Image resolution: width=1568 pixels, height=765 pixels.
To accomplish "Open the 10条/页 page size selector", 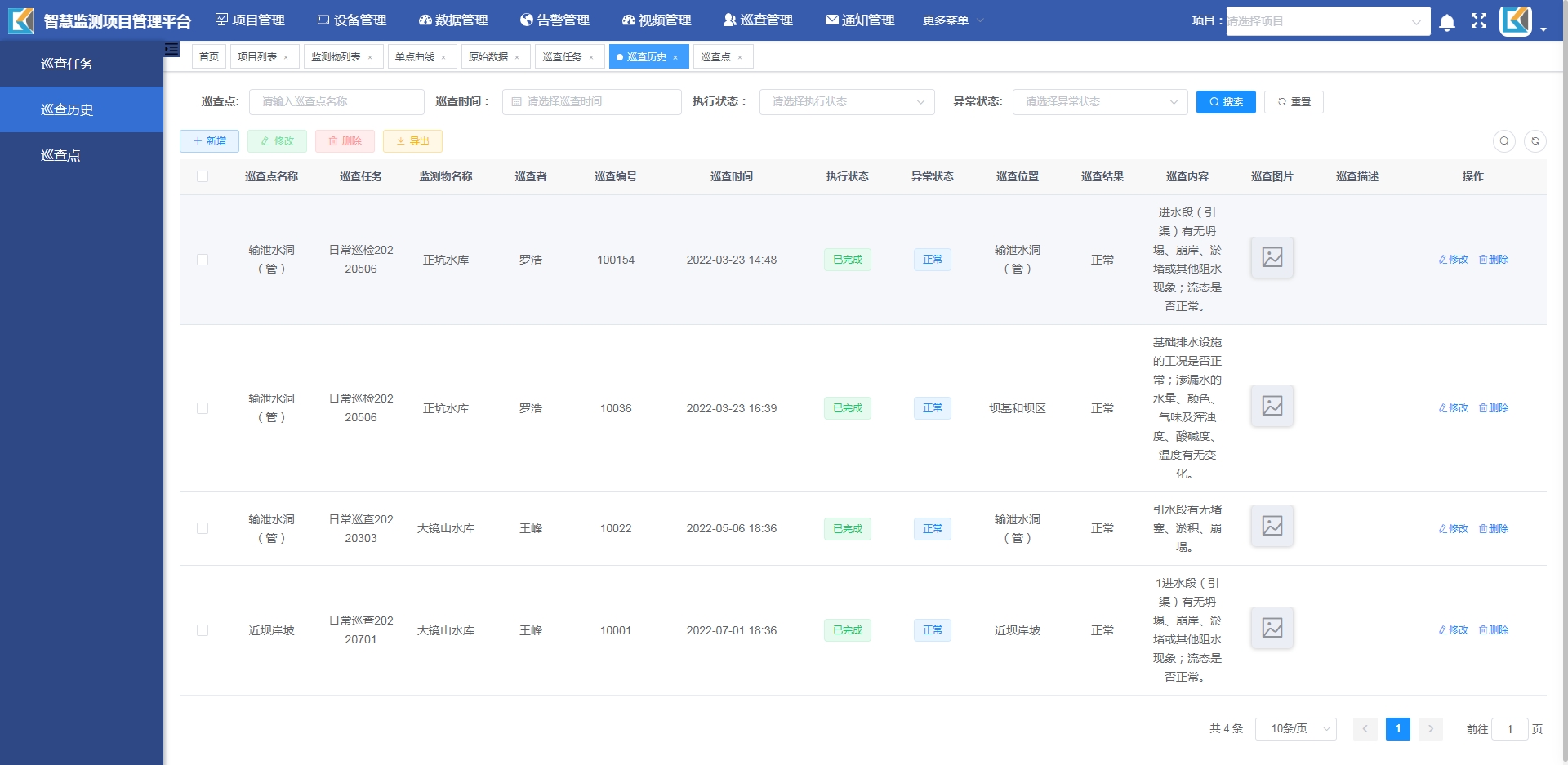I will [x=1295, y=729].
